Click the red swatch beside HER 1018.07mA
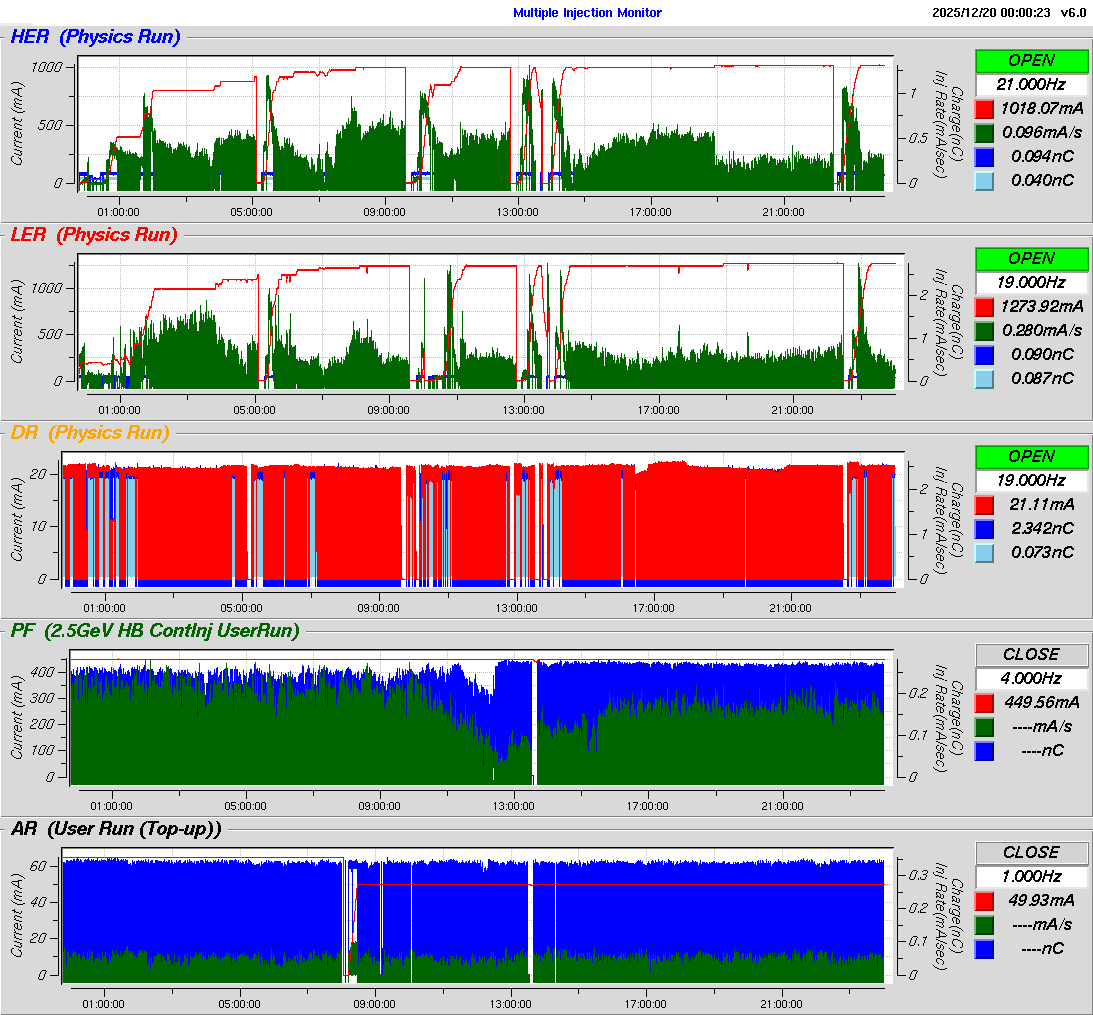1093x1015 pixels. click(x=984, y=108)
